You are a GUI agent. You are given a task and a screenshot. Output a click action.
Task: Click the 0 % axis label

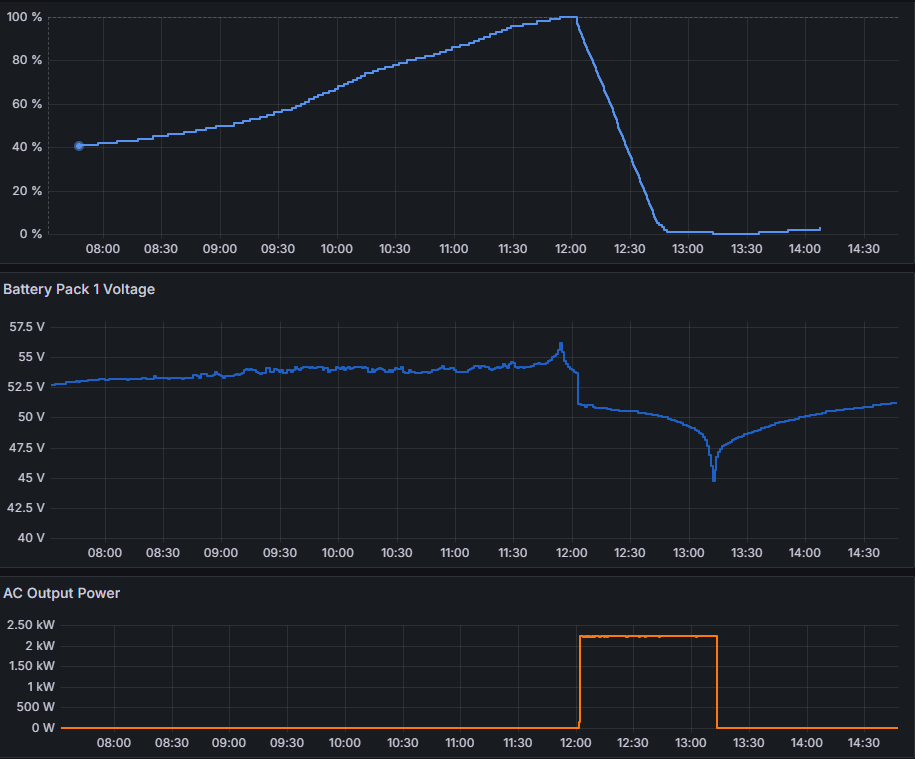[x=30, y=234]
